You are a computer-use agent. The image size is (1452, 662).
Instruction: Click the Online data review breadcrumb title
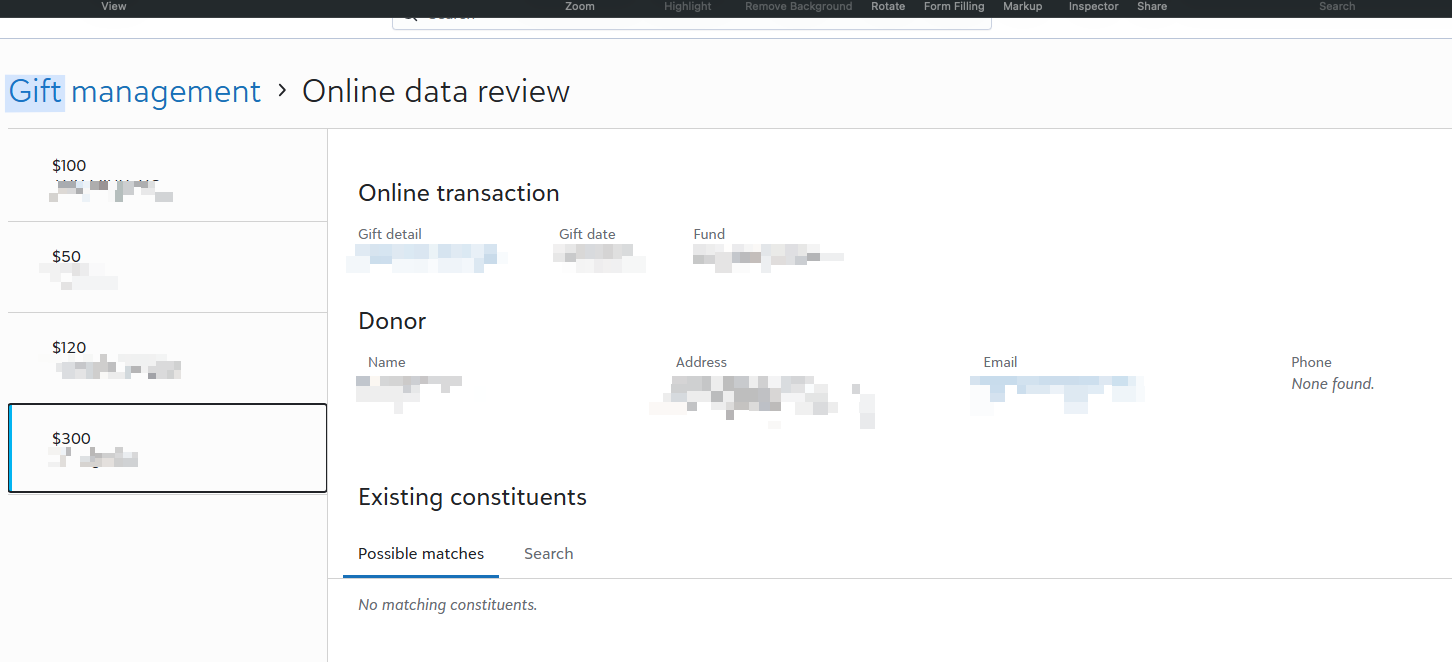pyautogui.click(x=436, y=91)
